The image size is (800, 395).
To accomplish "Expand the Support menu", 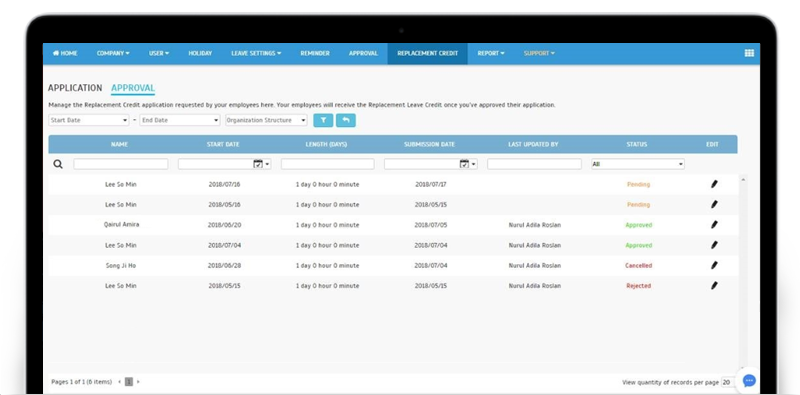I will (x=539, y=53).
